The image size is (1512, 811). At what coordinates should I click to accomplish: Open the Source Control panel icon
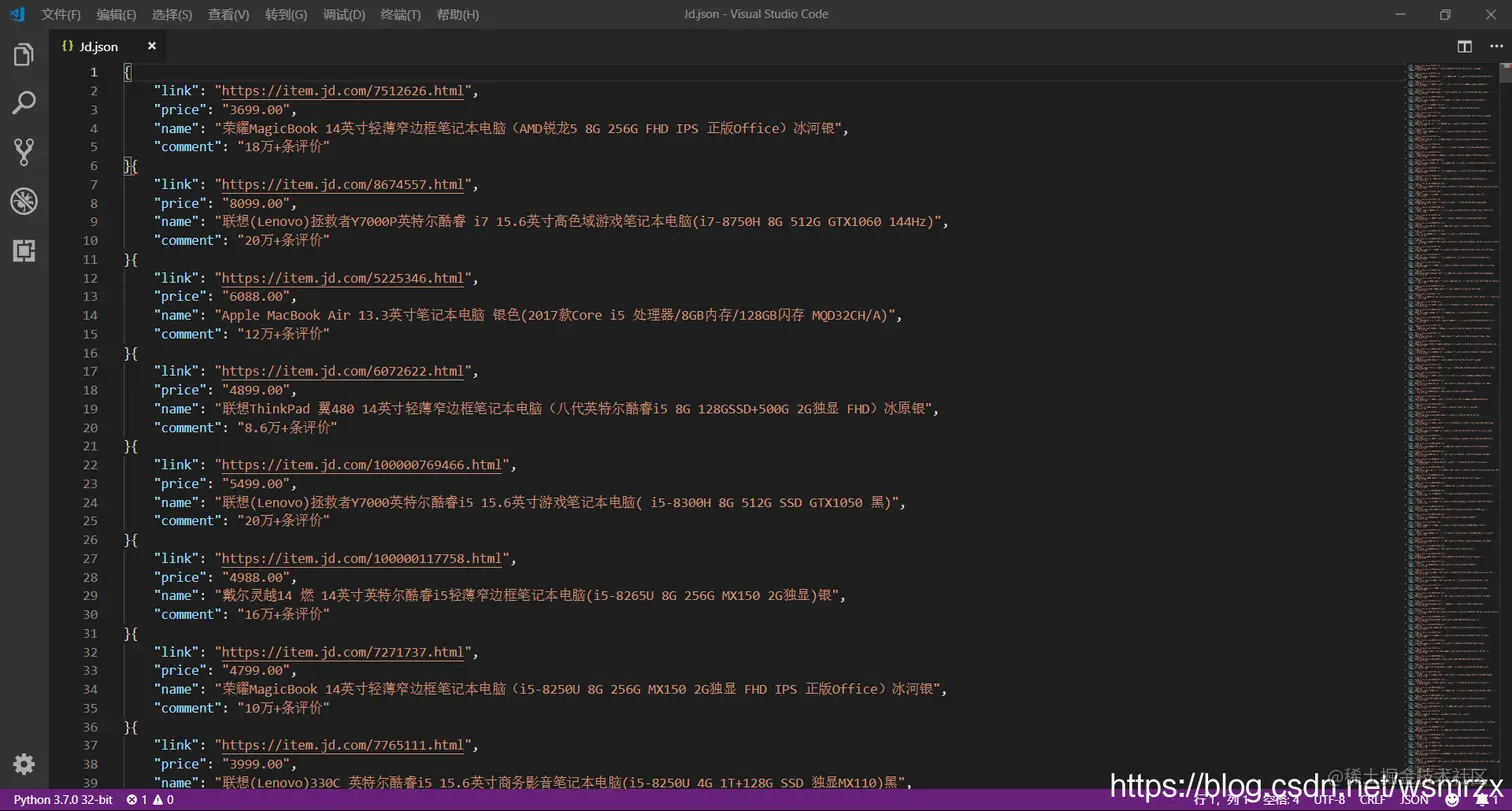pyautogui.click(x=25, y=151)
